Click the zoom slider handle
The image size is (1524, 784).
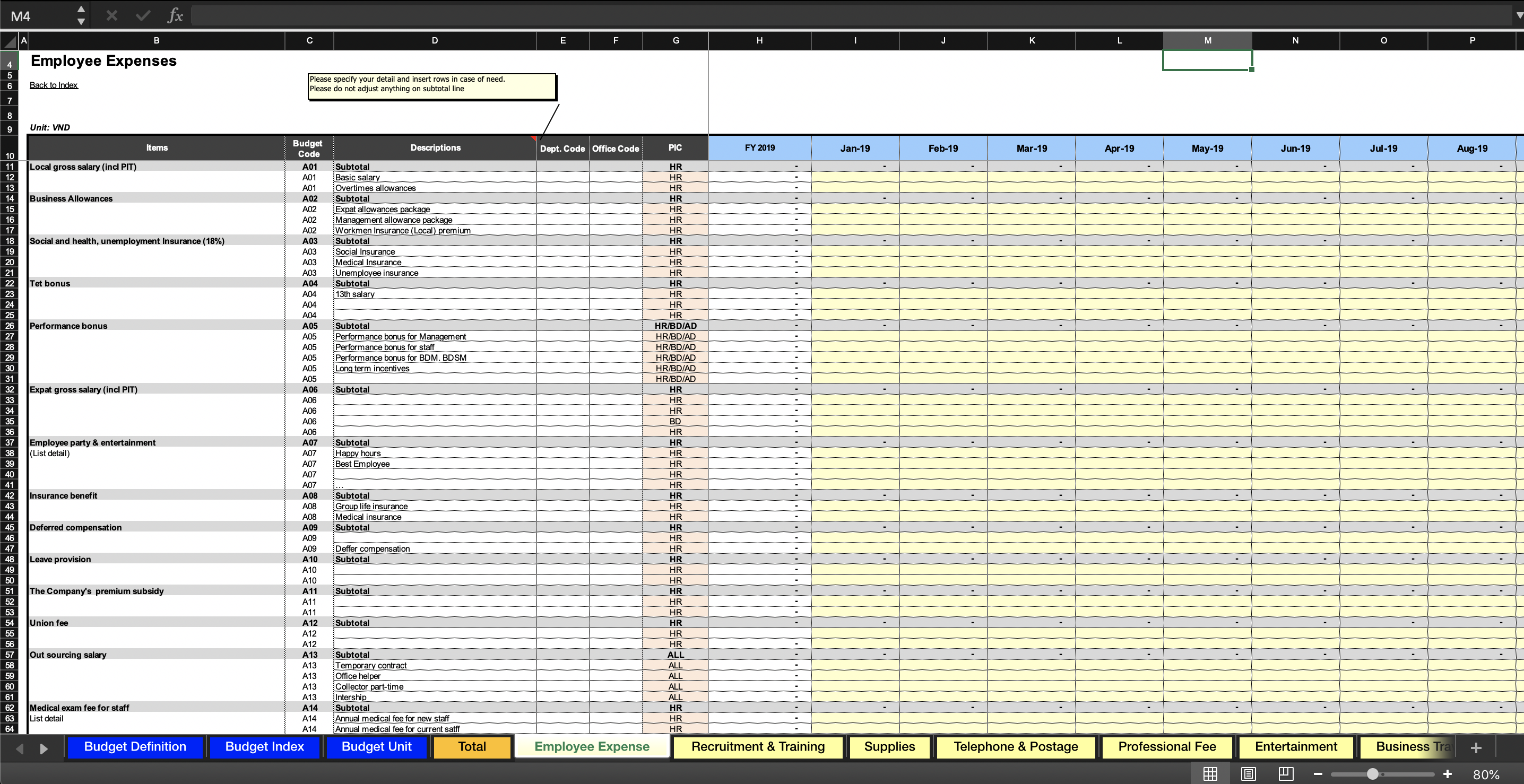point(1373,774)
